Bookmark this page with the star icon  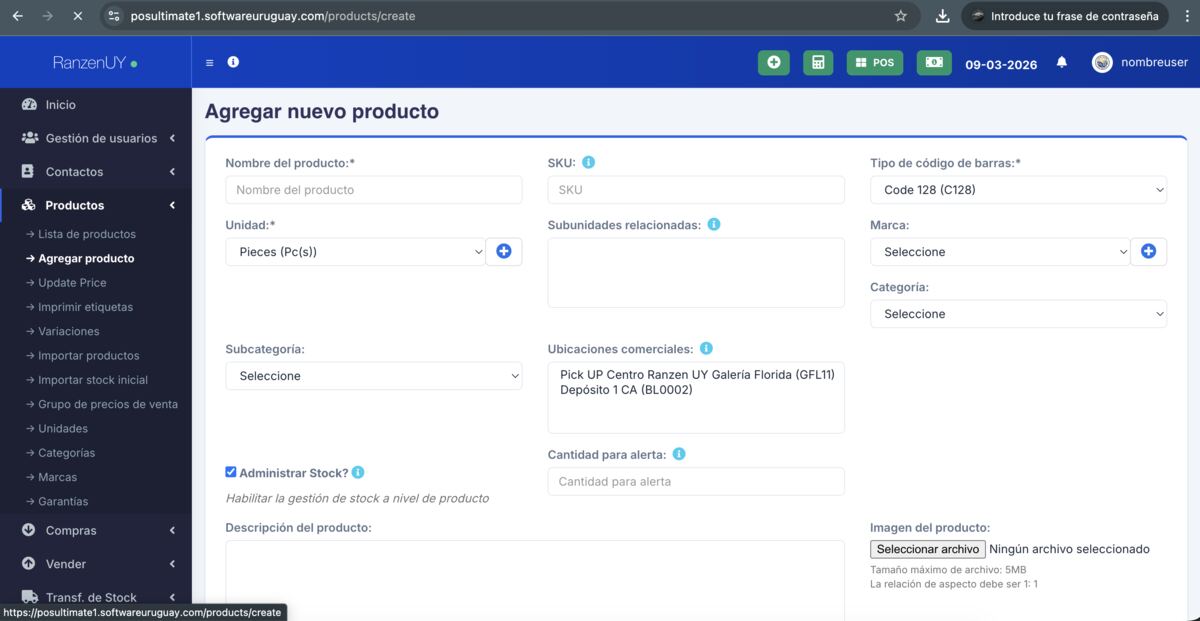pyautogui.click(x=900, y=16)
